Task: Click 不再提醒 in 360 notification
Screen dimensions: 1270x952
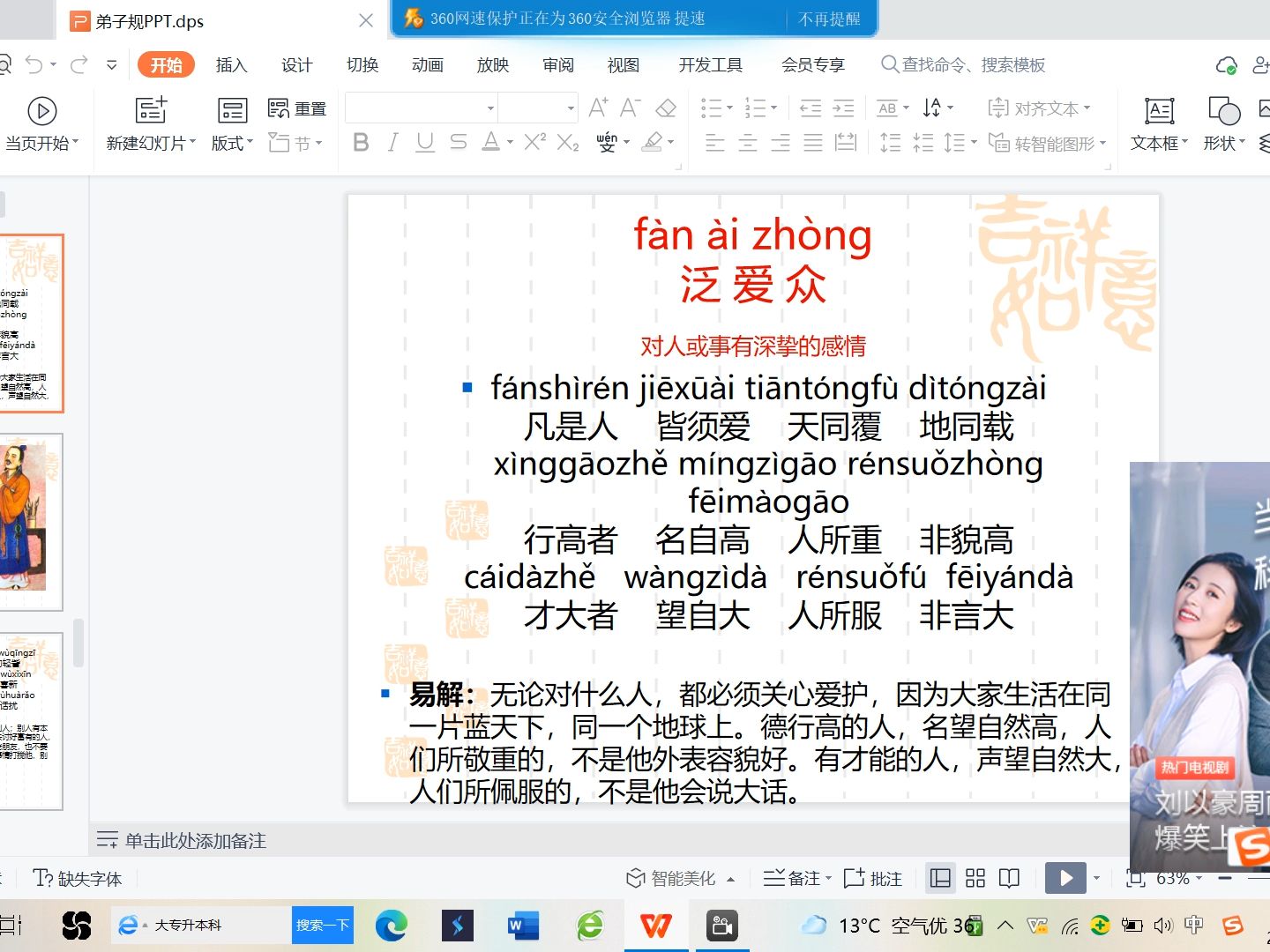Action: pos(829,19)
